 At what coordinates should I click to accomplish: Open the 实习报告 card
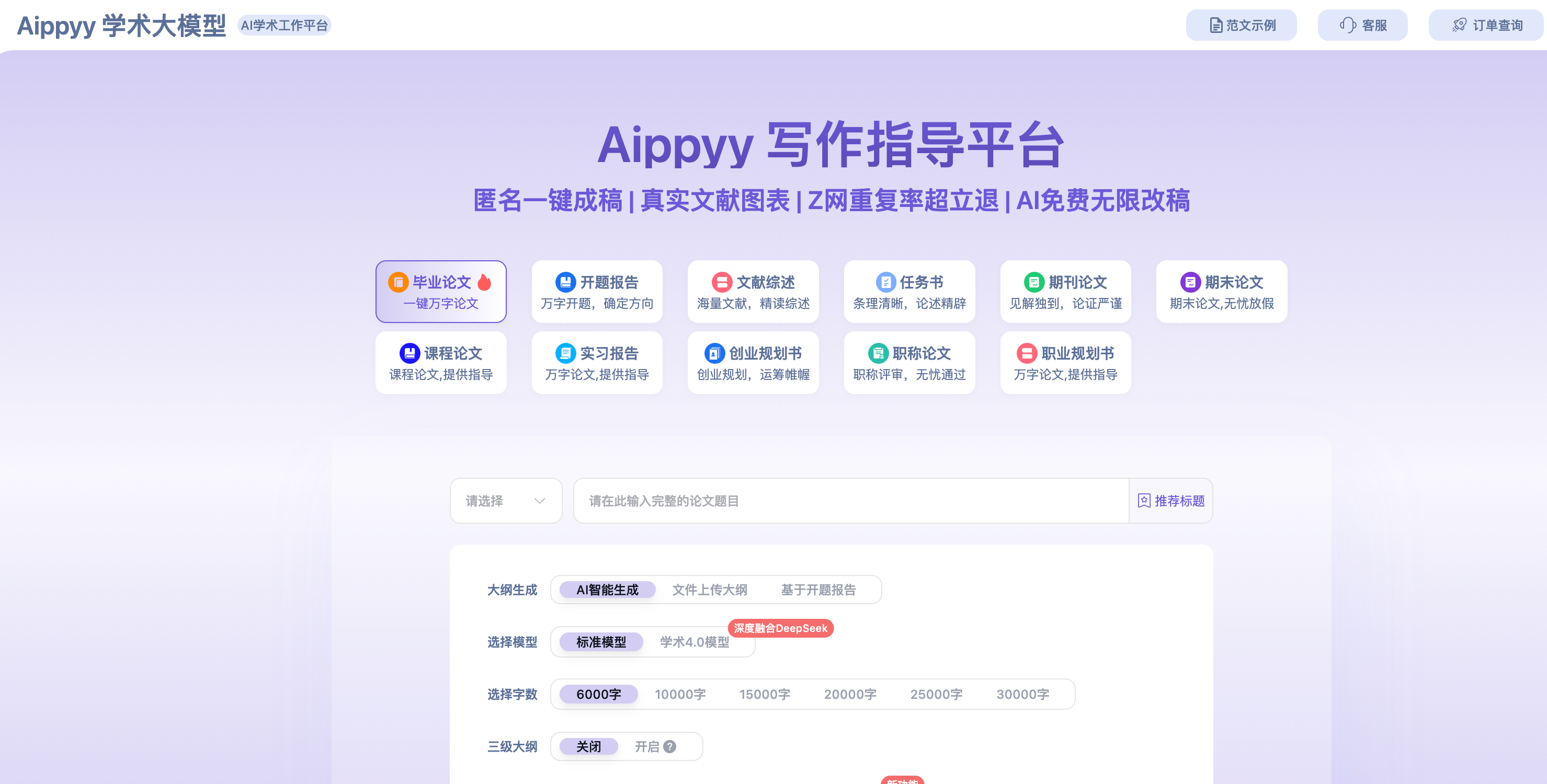click(597, 363)
